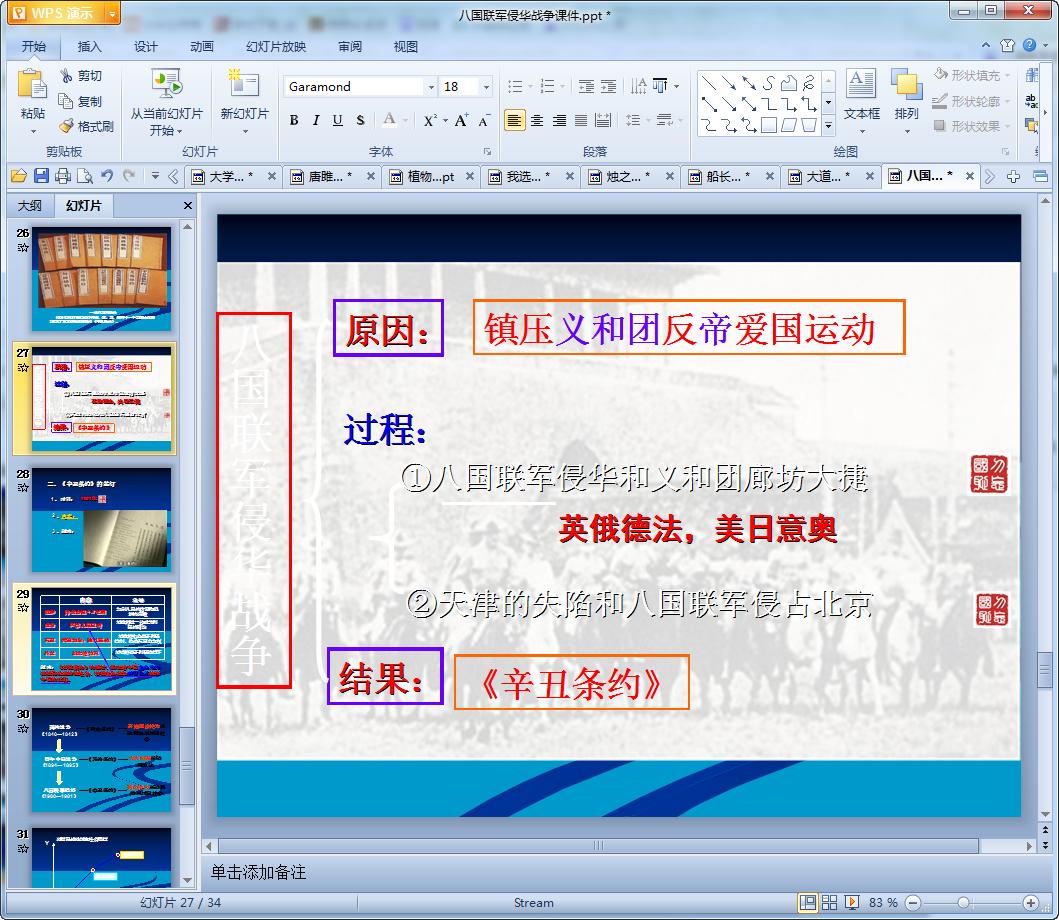This screenshot has width=1059, height=920.
Task: Add a new document tab with plus icon
Action: click(x=1013, y=177)
